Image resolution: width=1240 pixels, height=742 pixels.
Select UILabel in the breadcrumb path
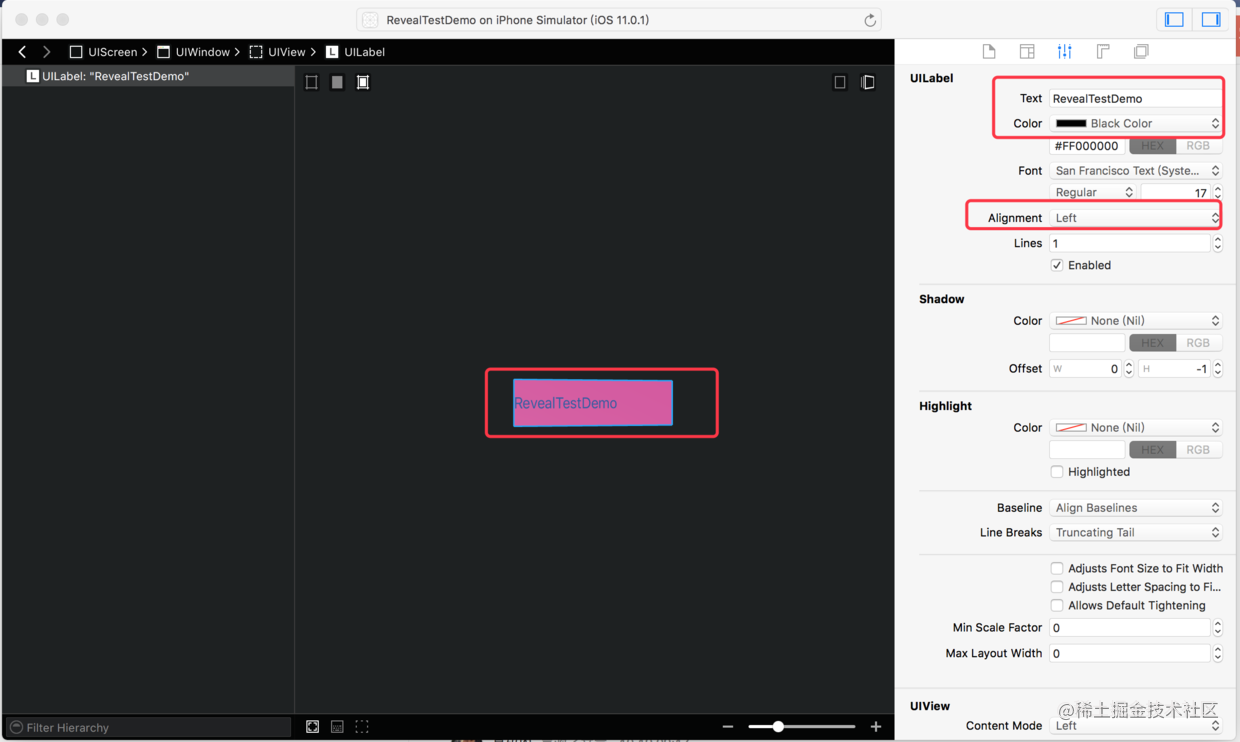(x=355, y=52)
